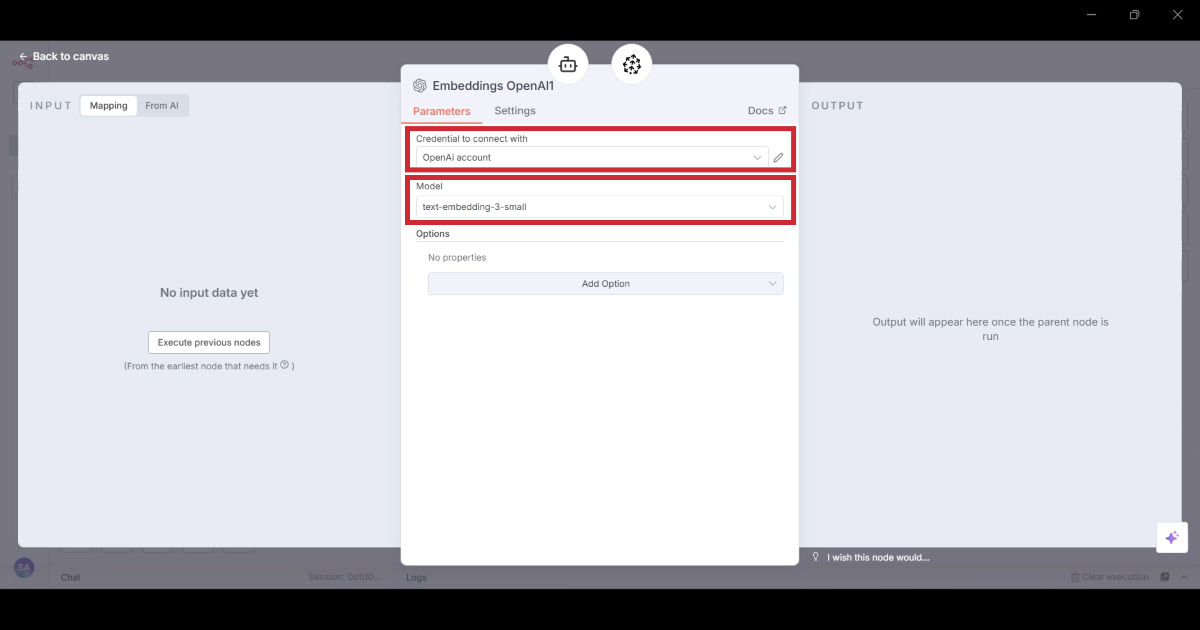This screenshot has width=1200, height=630.
Task: Edit the OpenAi account credential pencil icon
Action: tap(778, 158)
